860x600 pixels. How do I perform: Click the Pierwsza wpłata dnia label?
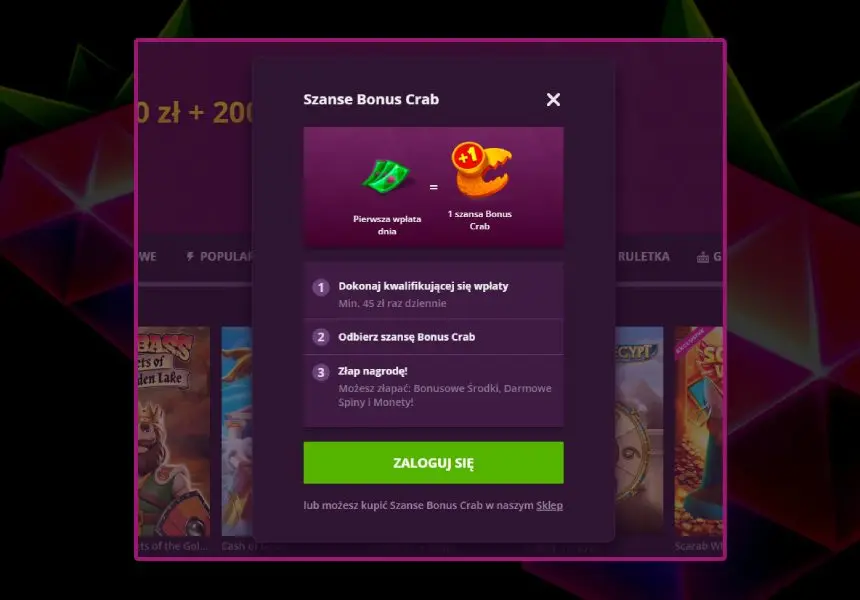[x=387, y=225]
